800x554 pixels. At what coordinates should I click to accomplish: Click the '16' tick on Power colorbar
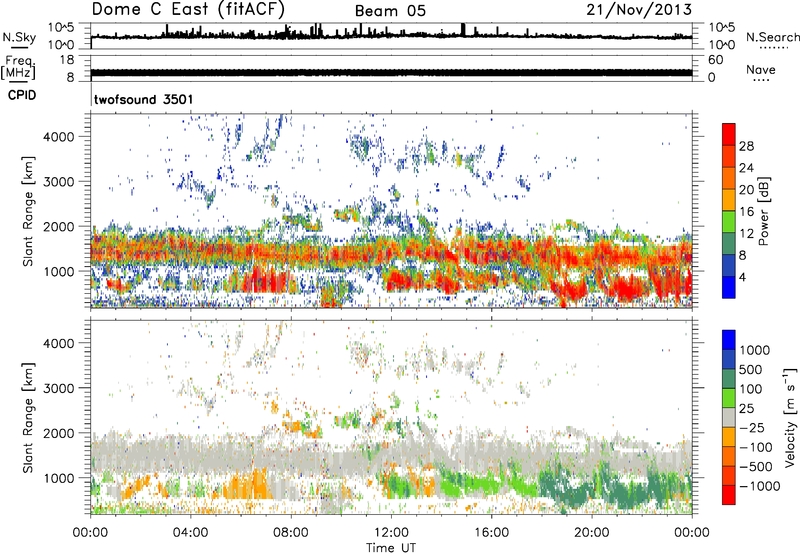[x=746, y=211]
